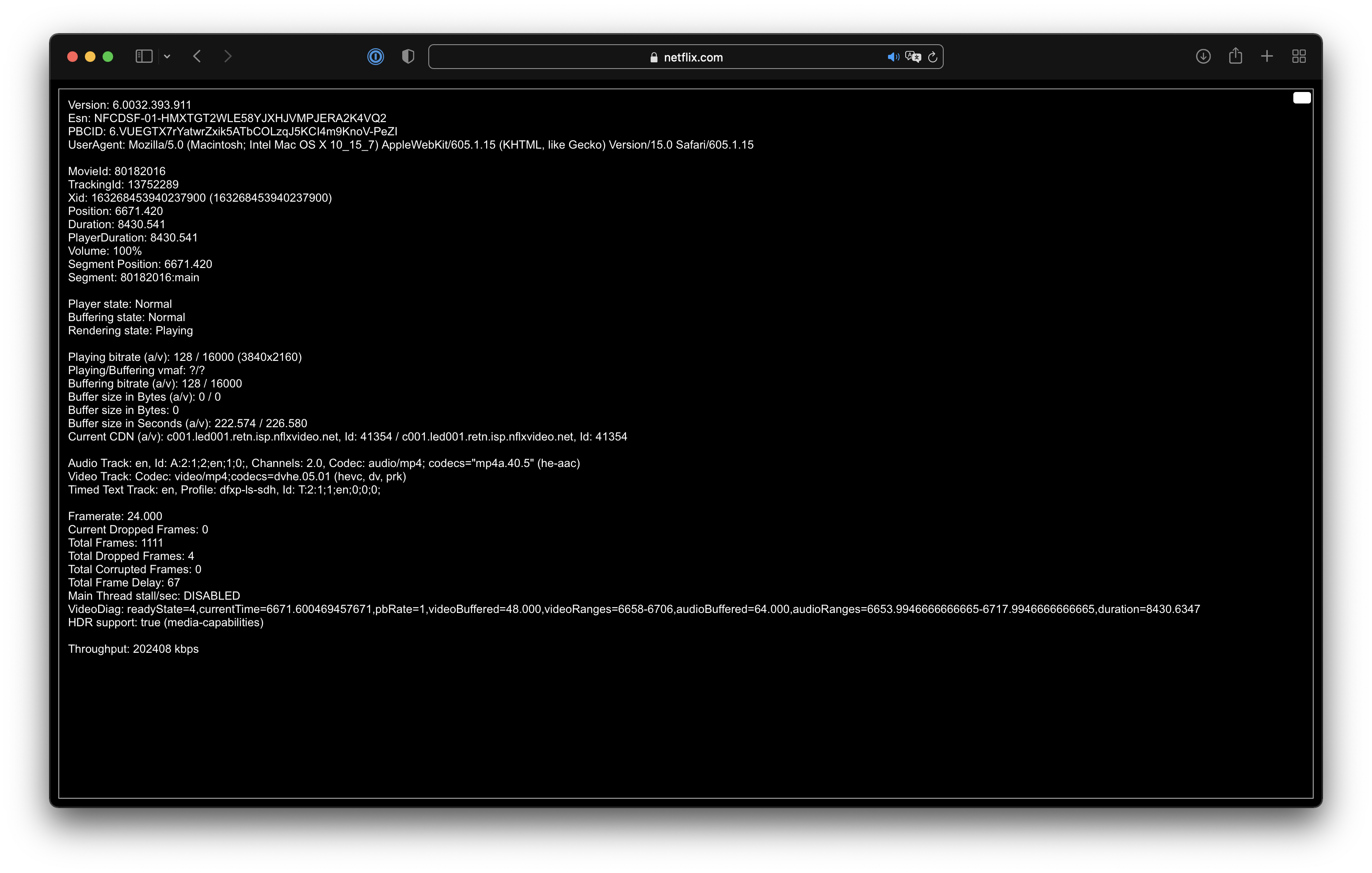The height and width of the screenshot is (873, 1372).
Task: Click the Framerate: 24.000 line
Action: tap(115, 516)
